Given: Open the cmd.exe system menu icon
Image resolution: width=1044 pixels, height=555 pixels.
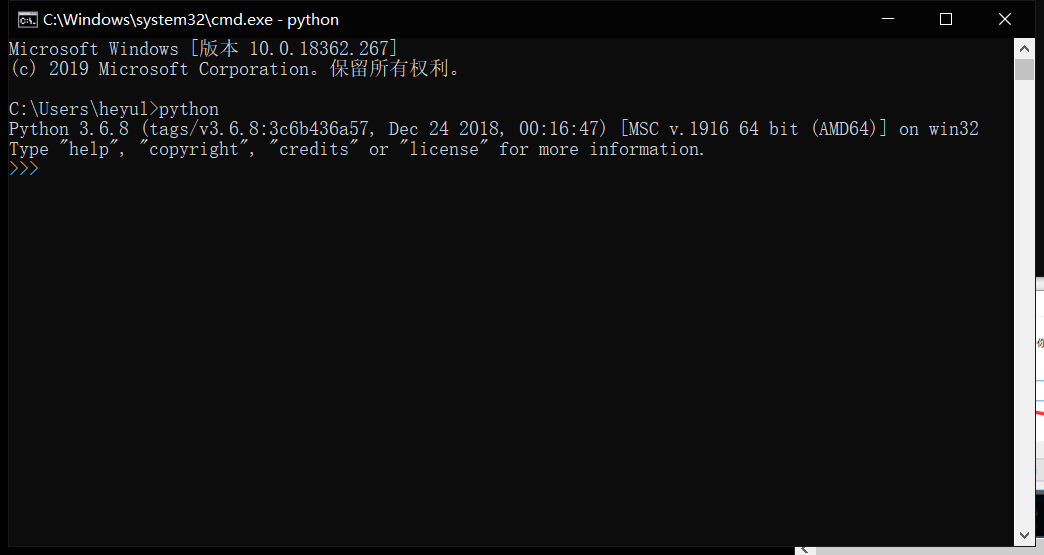Looking at the screenshot, I should point(28,20).
